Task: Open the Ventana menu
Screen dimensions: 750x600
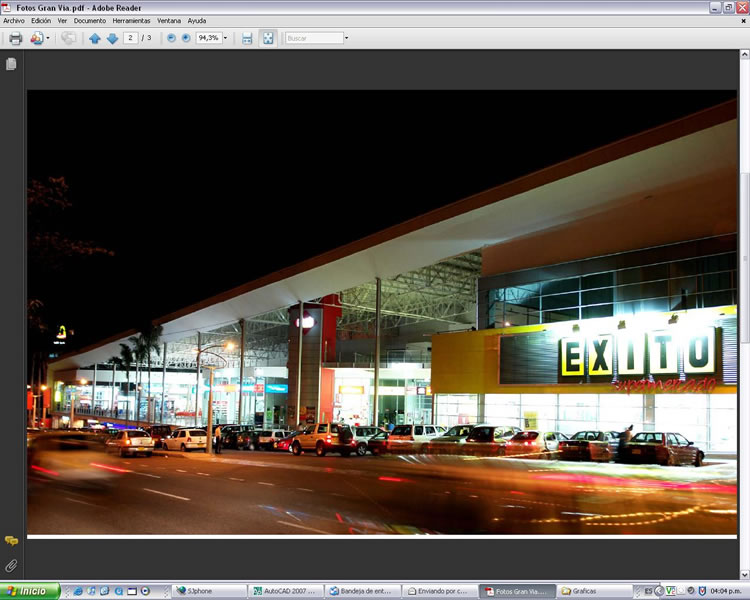Action: pyautogui.click(x=169, y=21)
